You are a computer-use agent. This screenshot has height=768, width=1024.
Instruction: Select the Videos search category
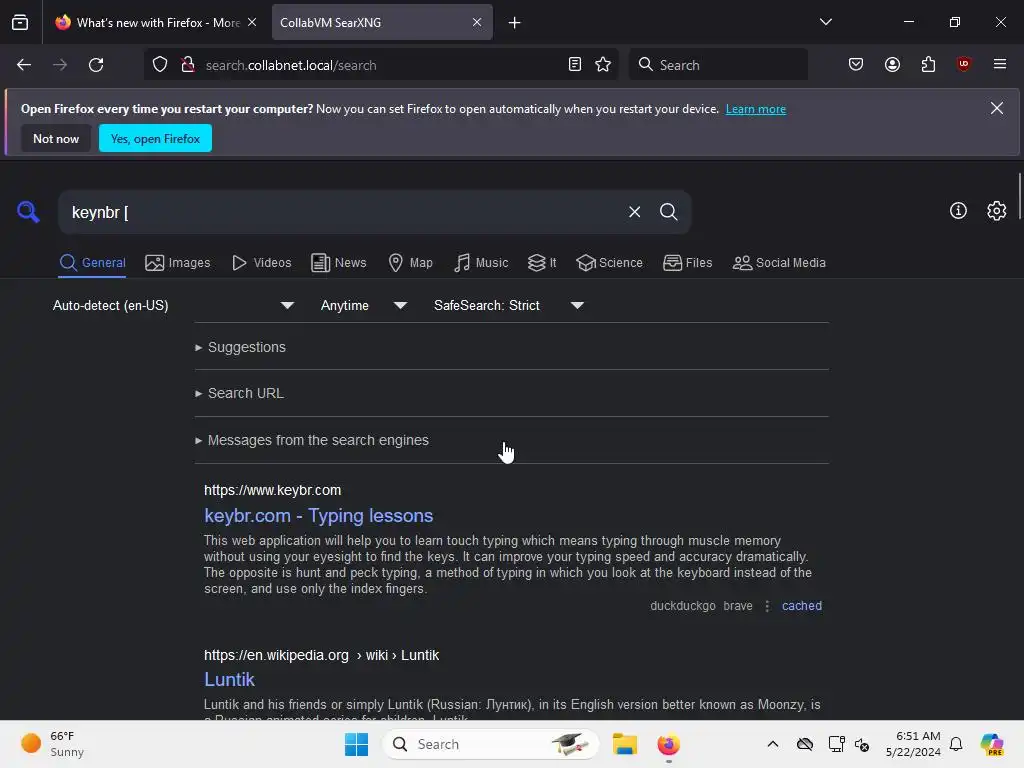coord(262,263)
